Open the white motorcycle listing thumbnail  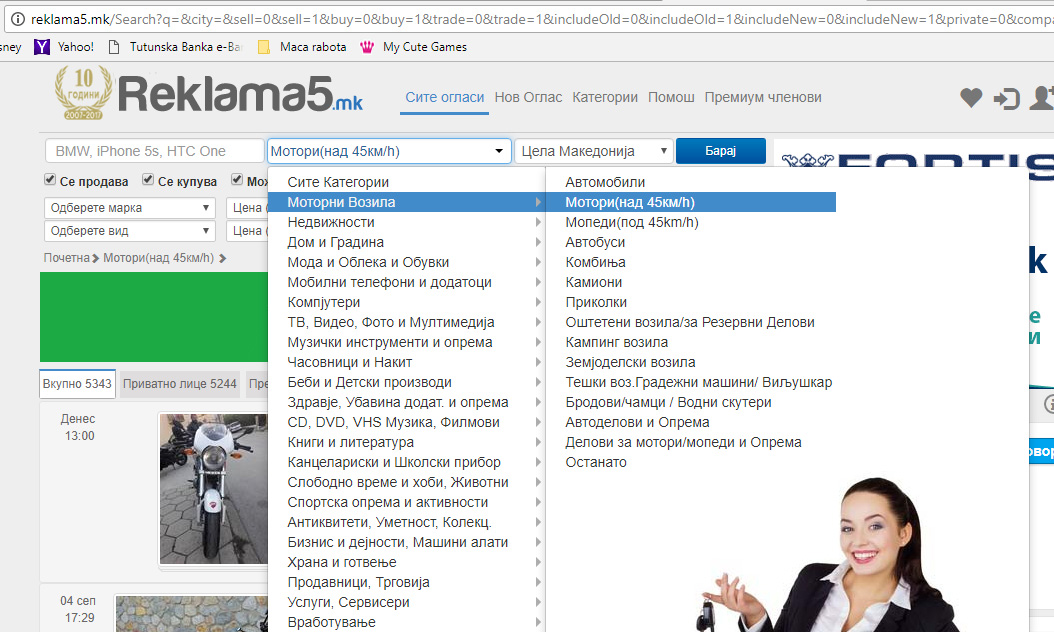click(214, 489)
